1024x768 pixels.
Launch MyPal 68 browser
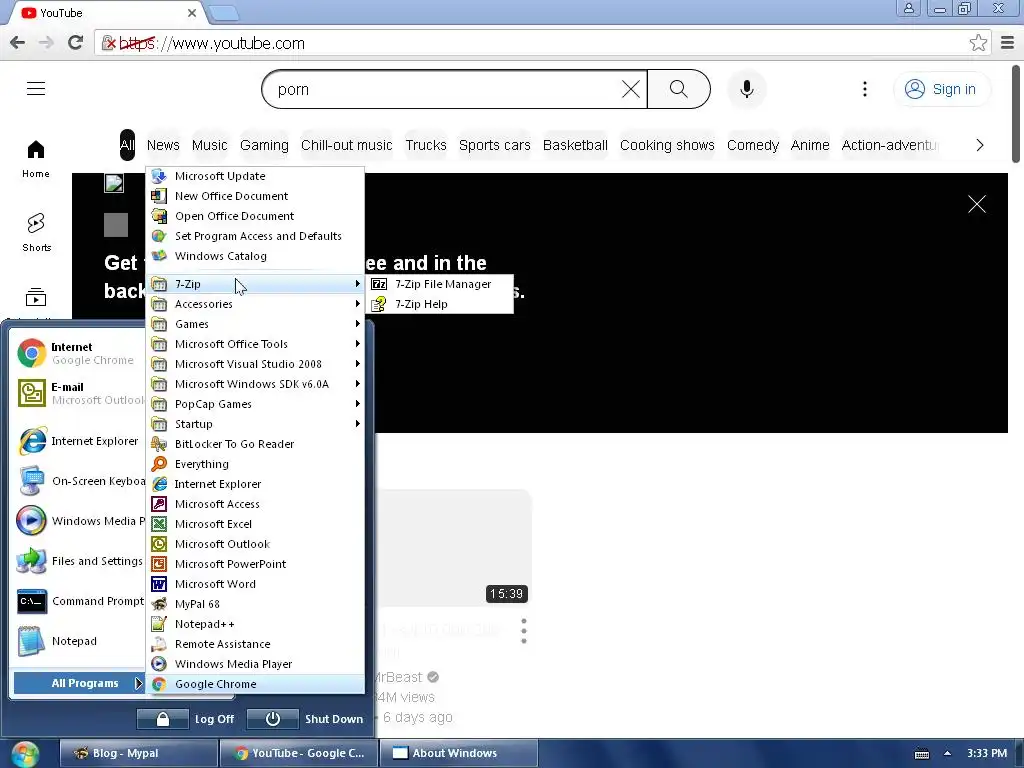coord(255,604)
